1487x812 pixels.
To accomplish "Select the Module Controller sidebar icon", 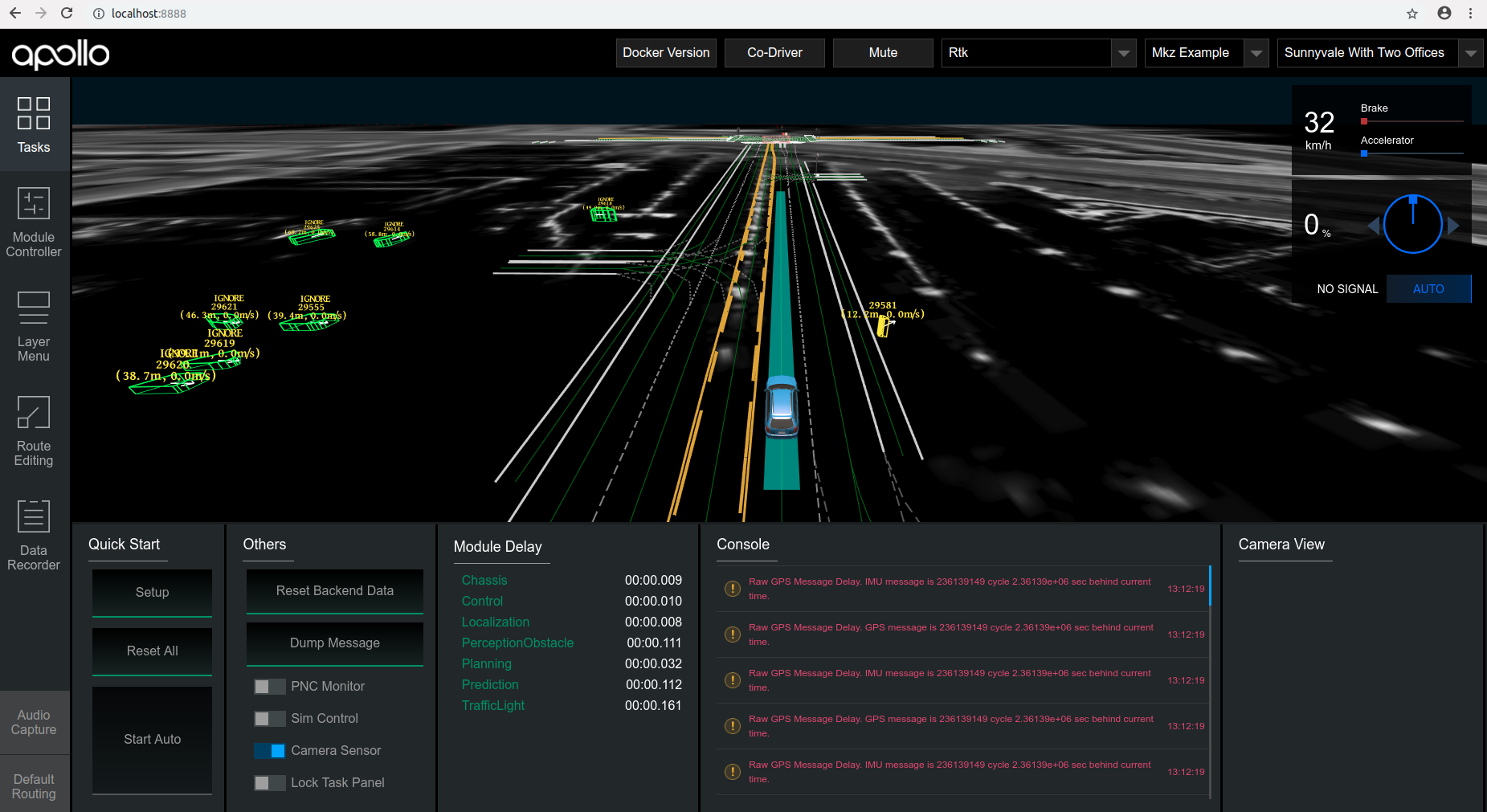I will coord(34,222).
